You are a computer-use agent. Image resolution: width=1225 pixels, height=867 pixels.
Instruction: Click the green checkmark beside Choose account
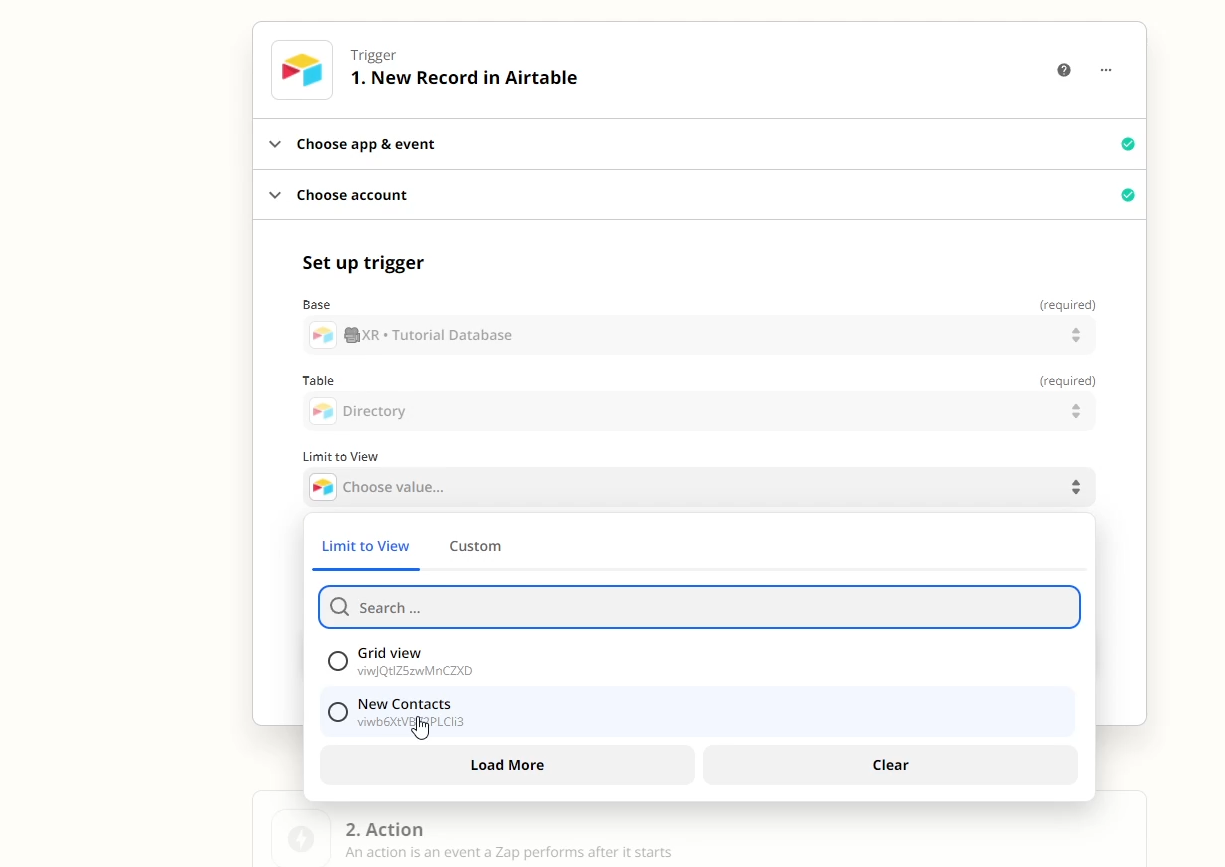pos(1128,195)
